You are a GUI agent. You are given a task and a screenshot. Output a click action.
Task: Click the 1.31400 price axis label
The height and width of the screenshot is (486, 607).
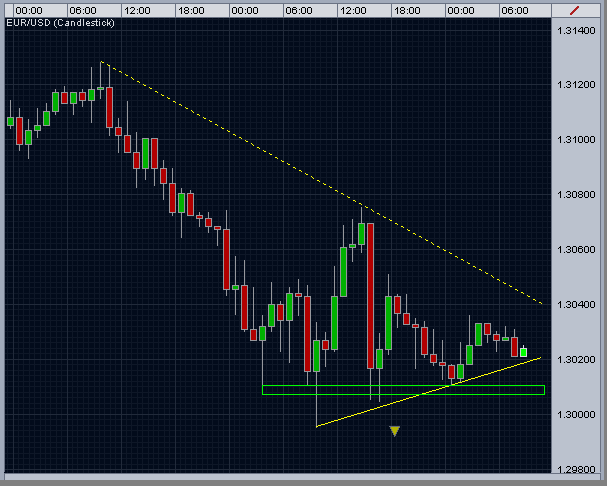tap(576, 31)
